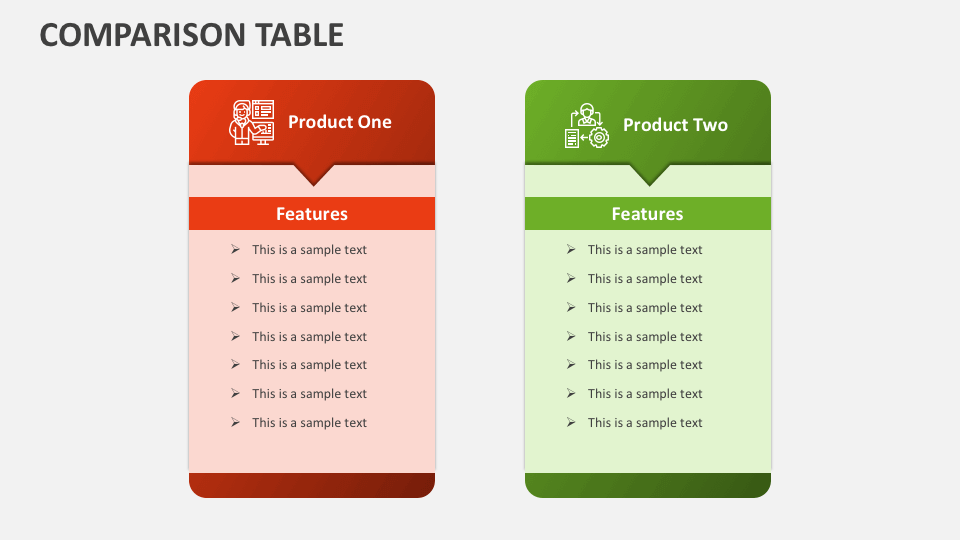Select the fourth arrow bullet in green column

(571, 336)
